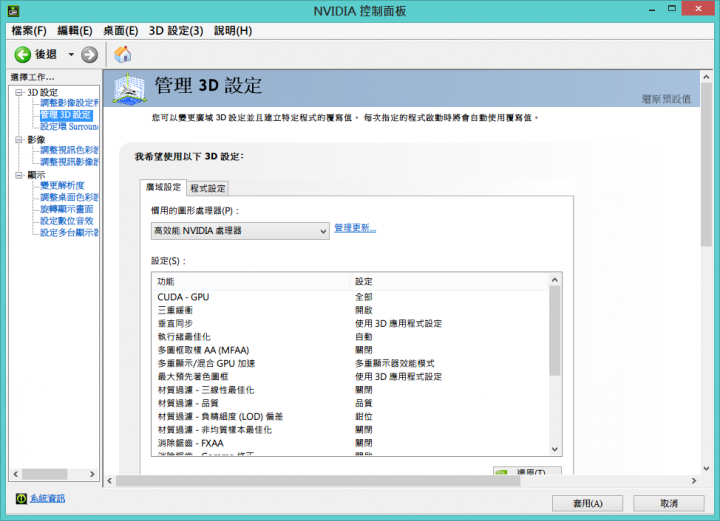Click main panel scroll-down arrow
Screen dimensions: 720x521
click(707, 469)
